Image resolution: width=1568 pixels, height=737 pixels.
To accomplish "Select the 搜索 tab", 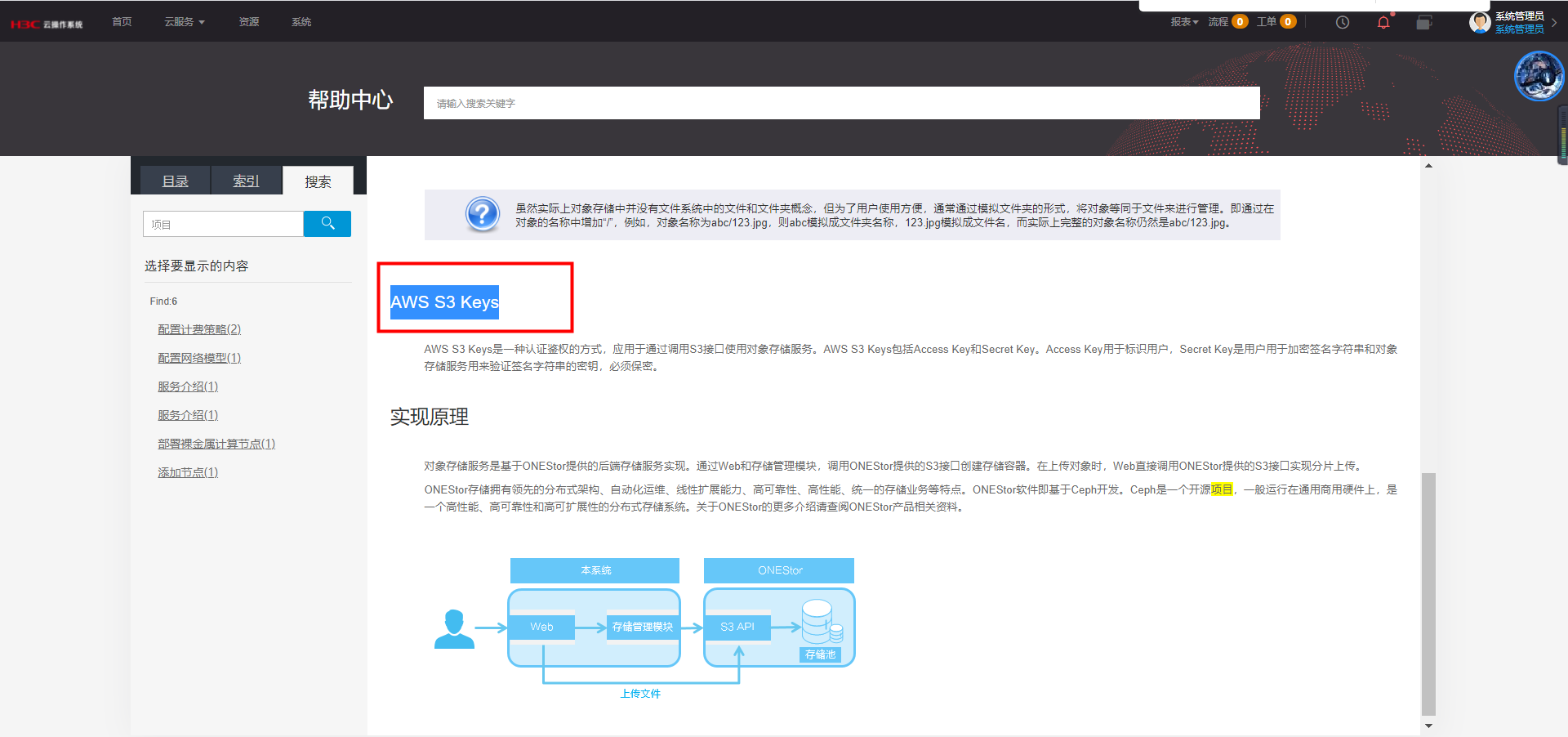I will pyautogui.click(x=318, y=181).
